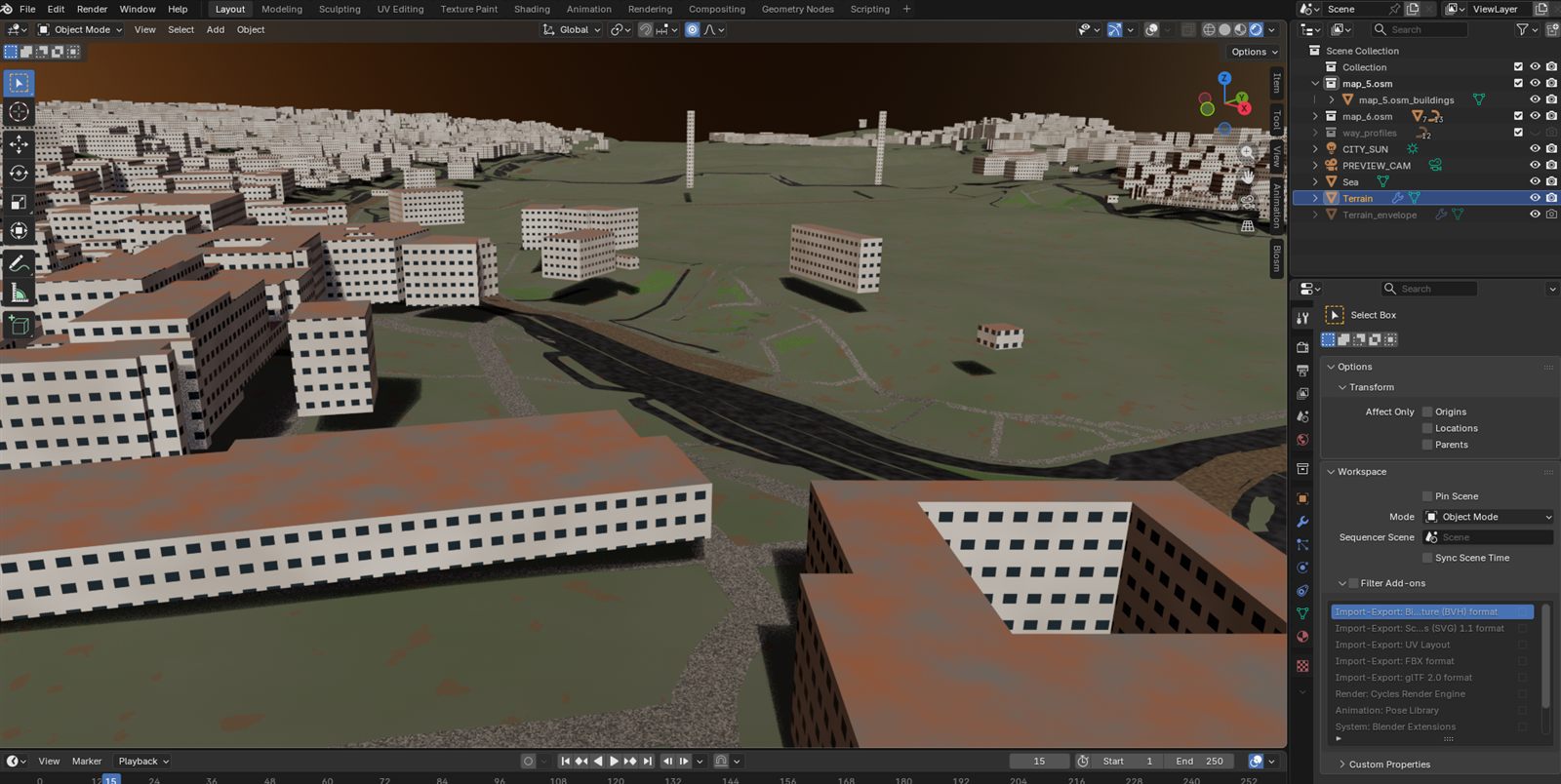The height and width of the screenshot is (784, 1561).
Task: Activate the Measure tool
Action: pyautogui.click(x=19, y=293)
